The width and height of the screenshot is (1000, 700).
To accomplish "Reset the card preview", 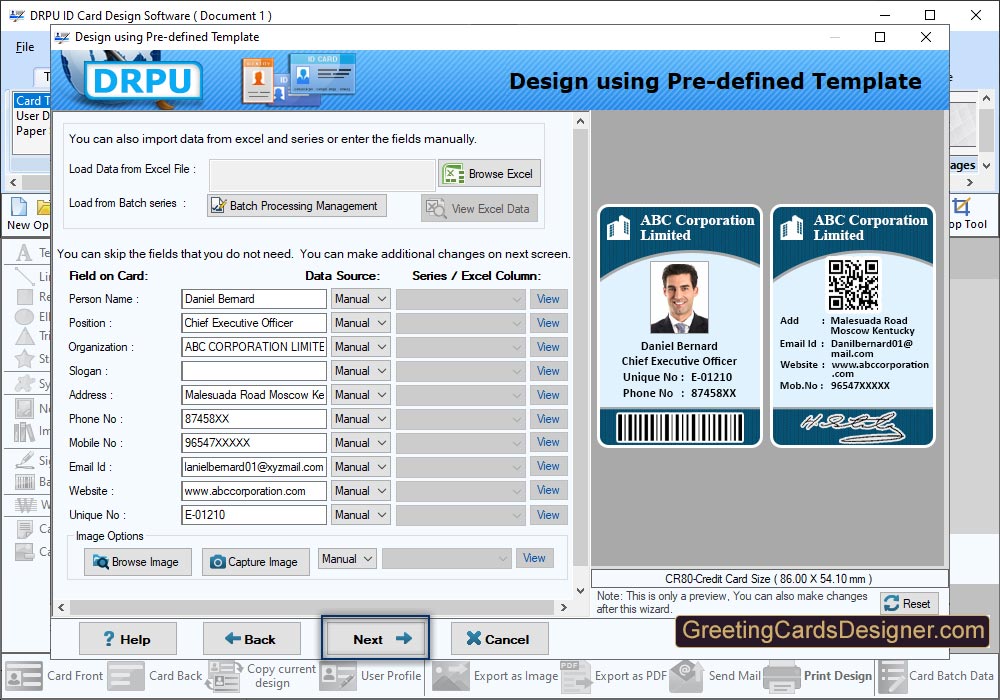I will click(x=909, y=603).
